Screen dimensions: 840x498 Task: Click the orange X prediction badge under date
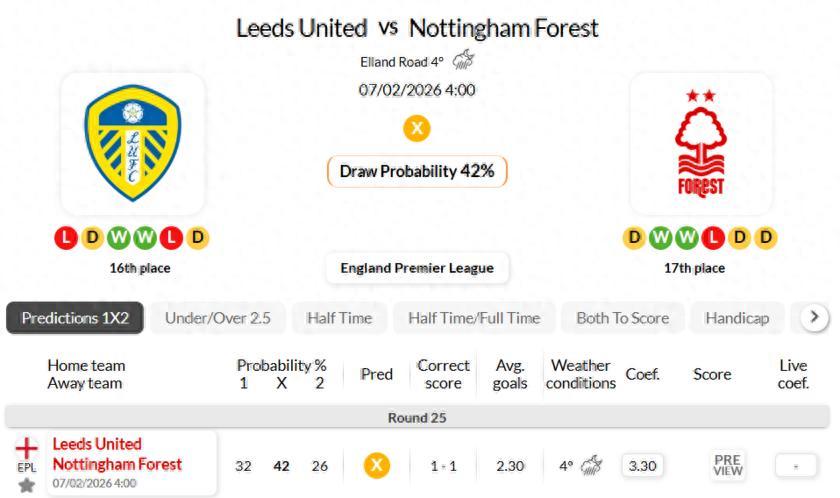(x=417, y=128)
